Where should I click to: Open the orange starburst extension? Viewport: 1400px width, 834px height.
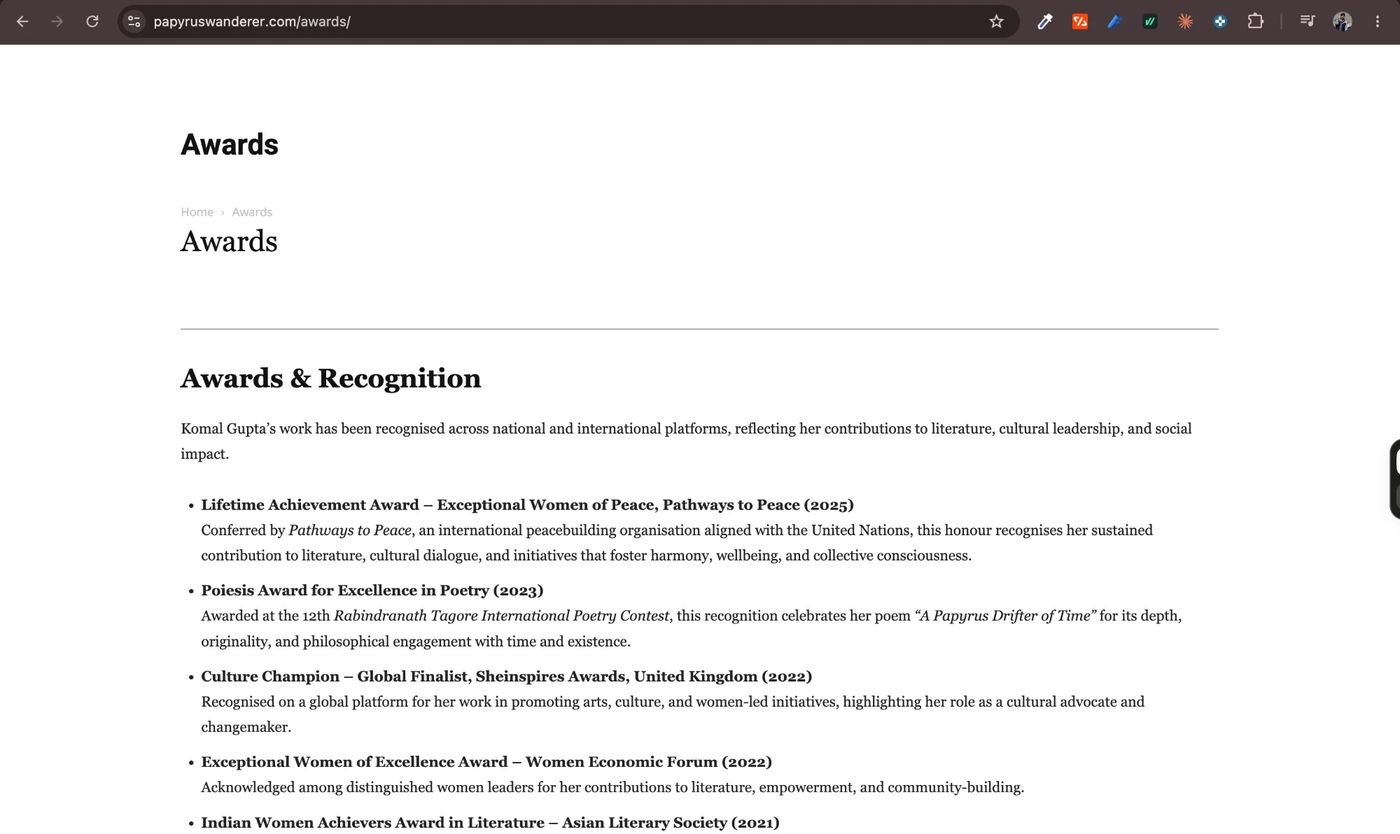point(1185,21)
